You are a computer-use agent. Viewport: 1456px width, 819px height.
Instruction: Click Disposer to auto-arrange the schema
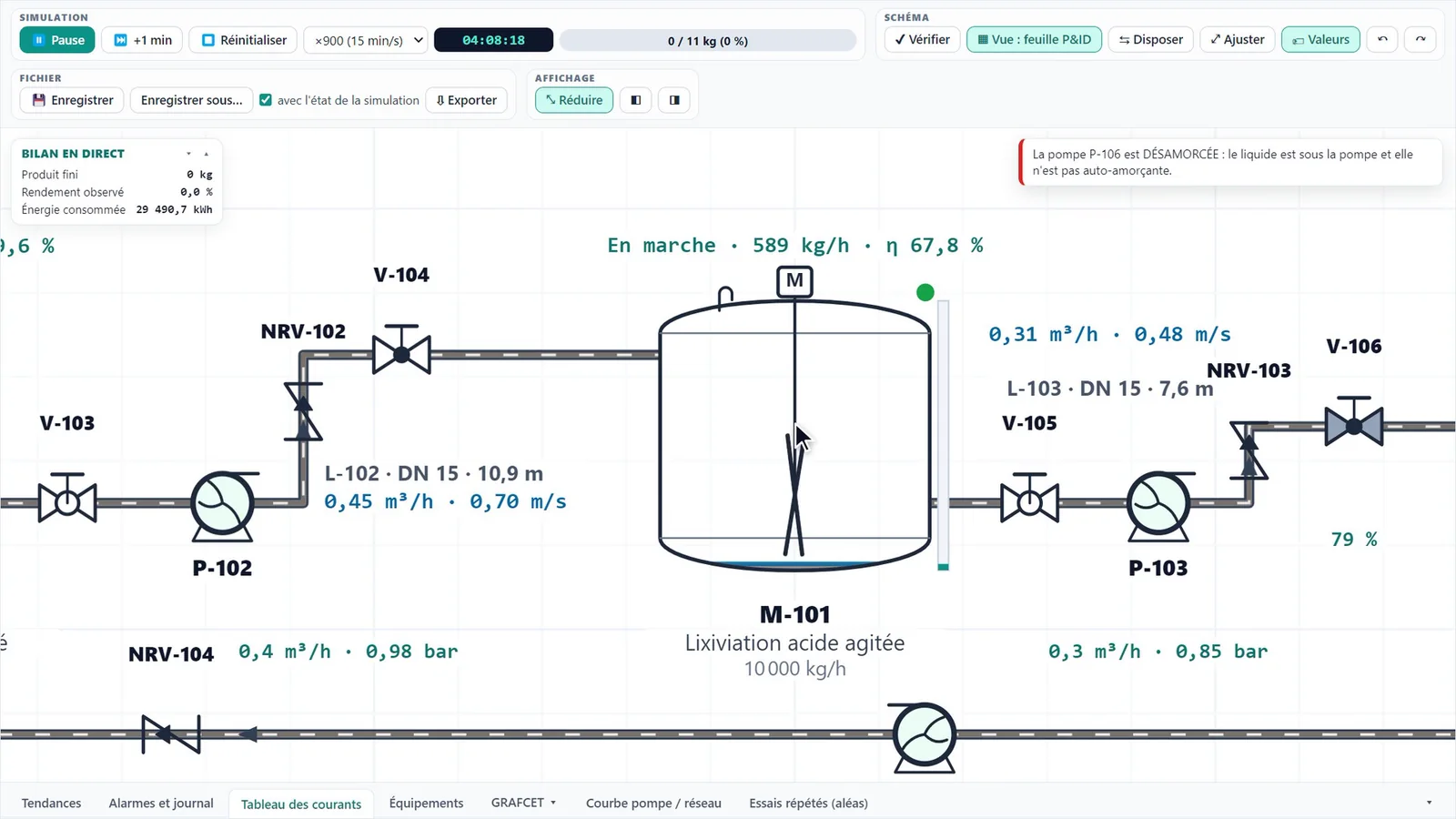pyautogui.click(x=1151, y=39)
